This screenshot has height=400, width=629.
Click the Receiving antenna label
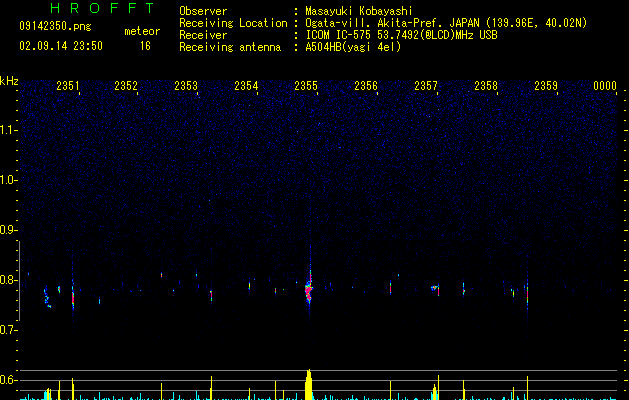[x=230, y=47]
